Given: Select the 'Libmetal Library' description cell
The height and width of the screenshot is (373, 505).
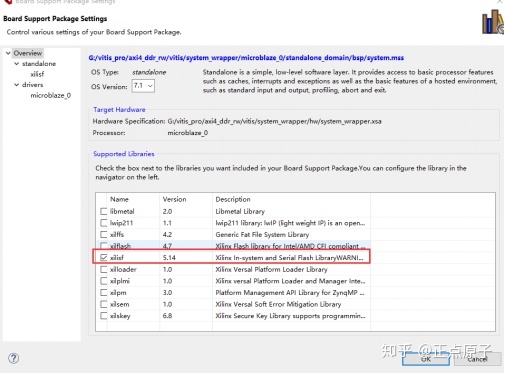Looking at the screenshot, I should point(240,211).
